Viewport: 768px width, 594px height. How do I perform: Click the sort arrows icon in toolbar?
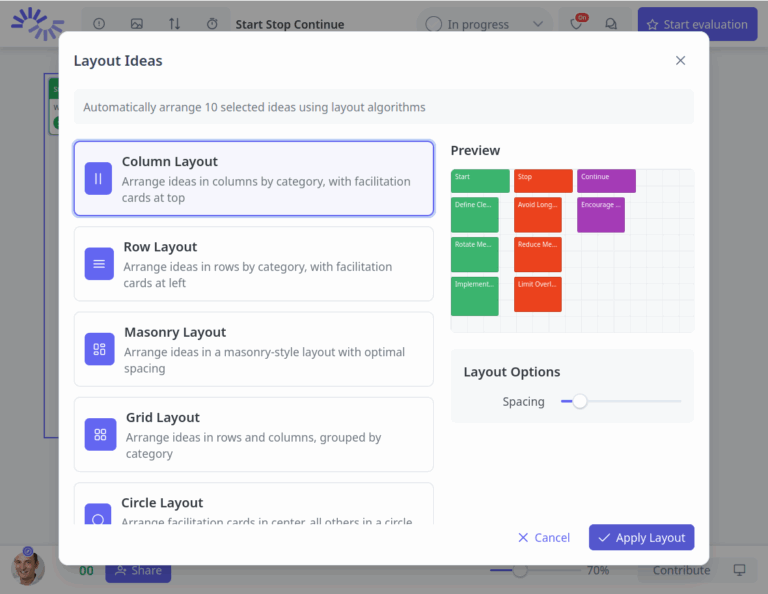click(175, 24)
